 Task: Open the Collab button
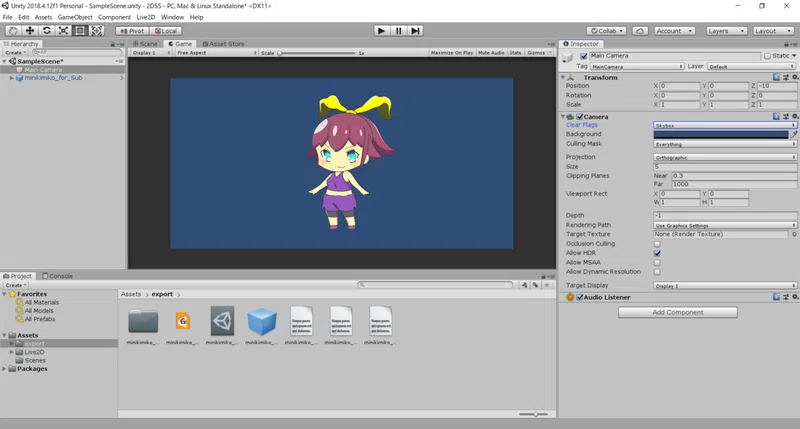tap(606, 31)
